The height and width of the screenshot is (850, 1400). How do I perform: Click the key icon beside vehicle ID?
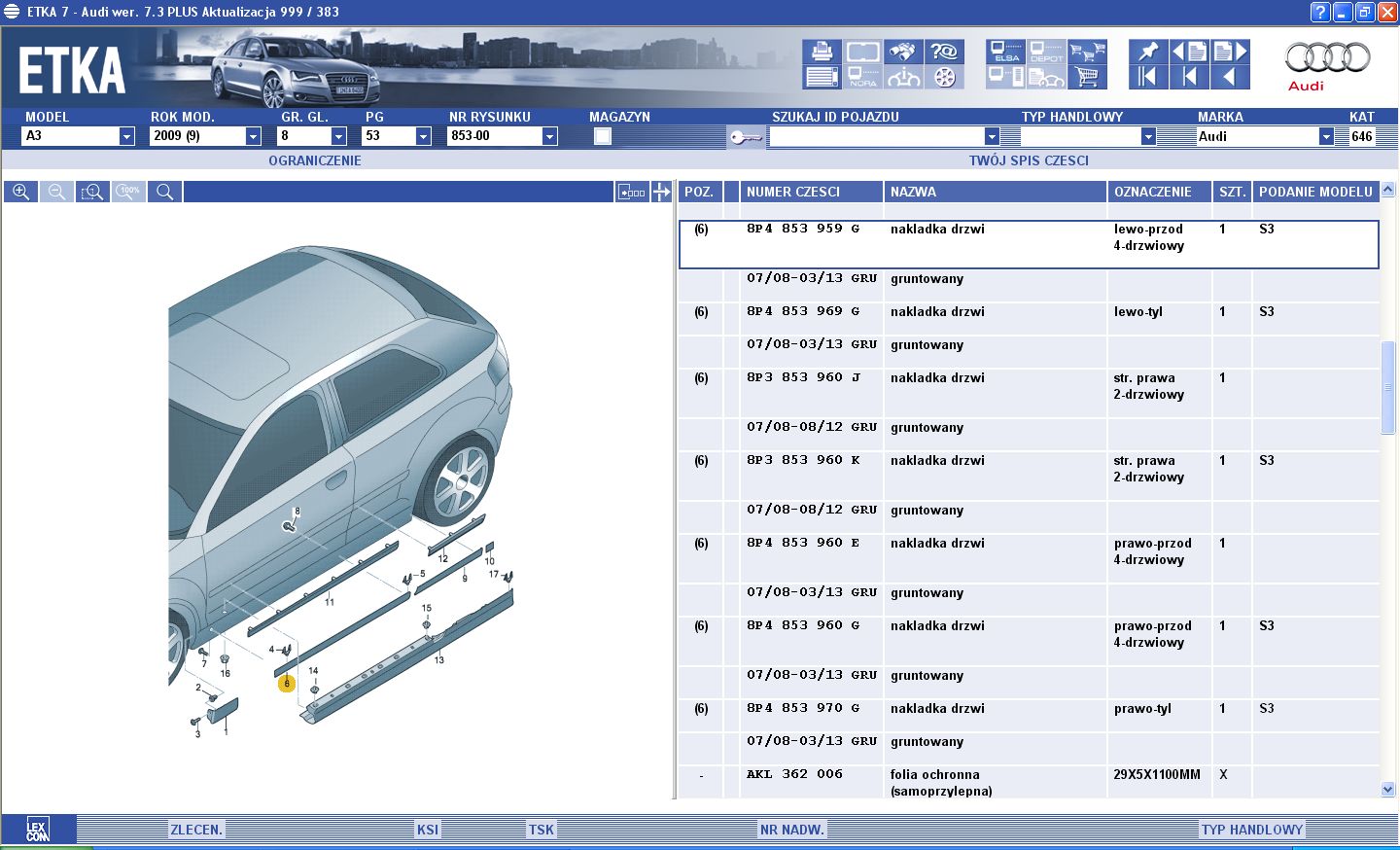[x=746, y=137]
